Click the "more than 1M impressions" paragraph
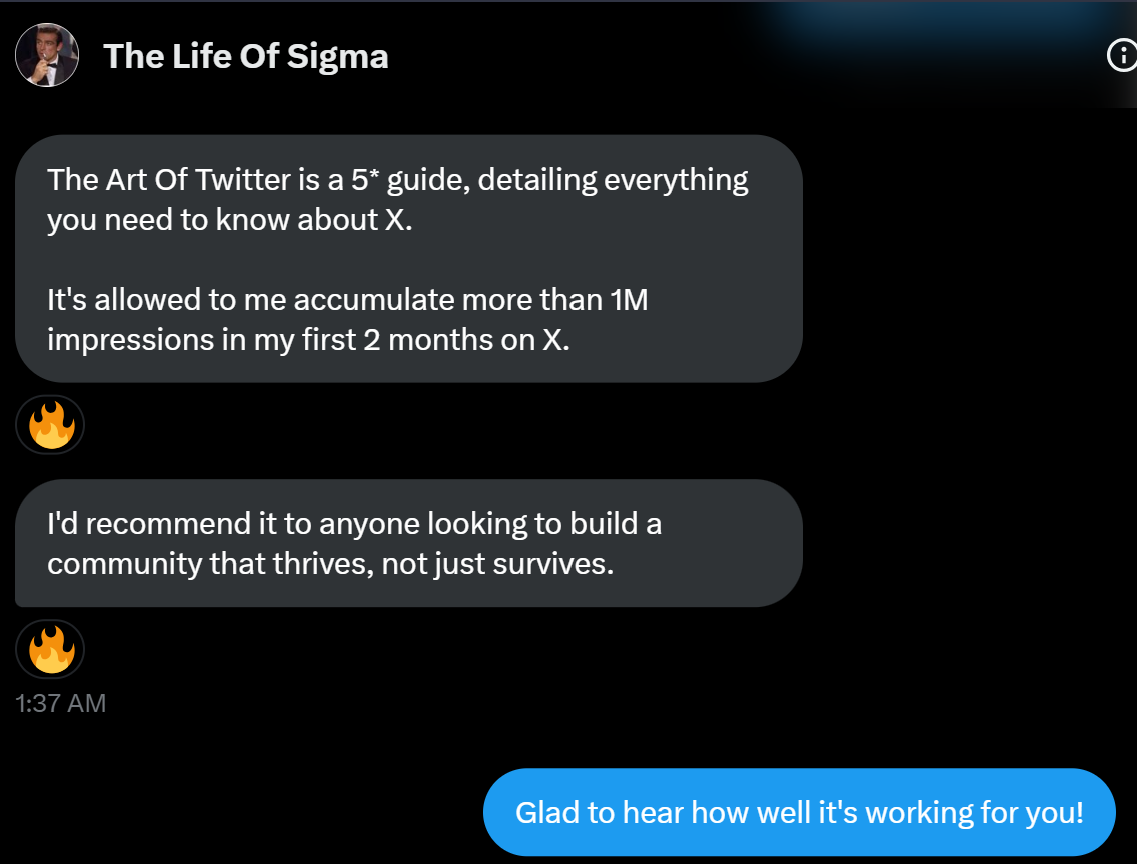Image resolution: width=1138 pixels, height=864 pixels. tap(347, 319)
